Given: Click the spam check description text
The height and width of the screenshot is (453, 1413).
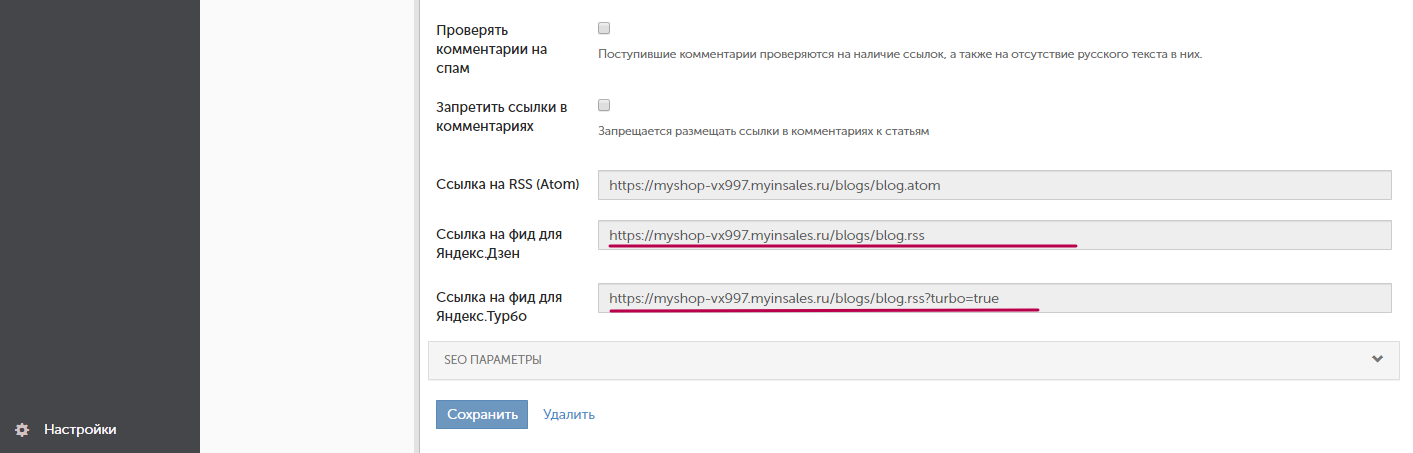Looking at the screenshot, I should [899, 54].
